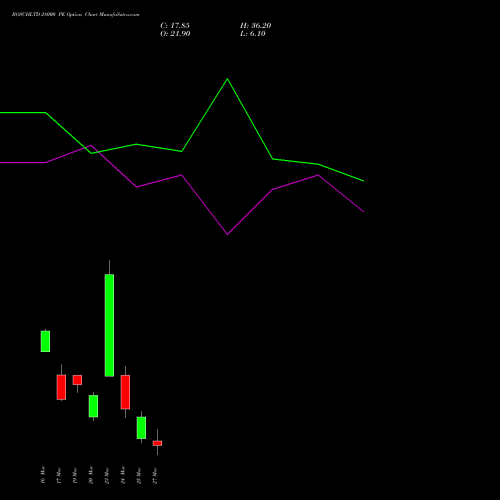This screenshot has height=500, width=500.
Task: Select the open value O: 21.90
Action: coord(175,34)
